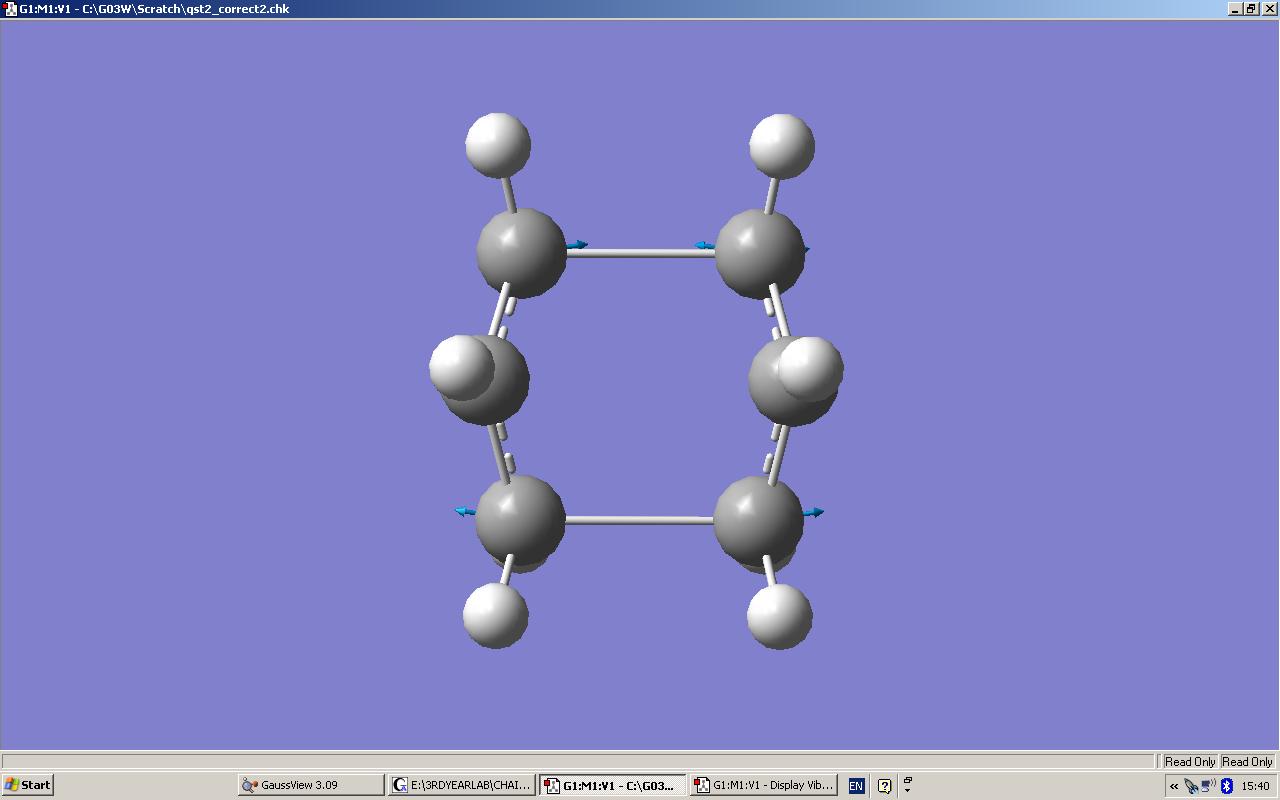
Task: Close the G1:M1:V1 molecule window
Action: tap(1268, 9)
